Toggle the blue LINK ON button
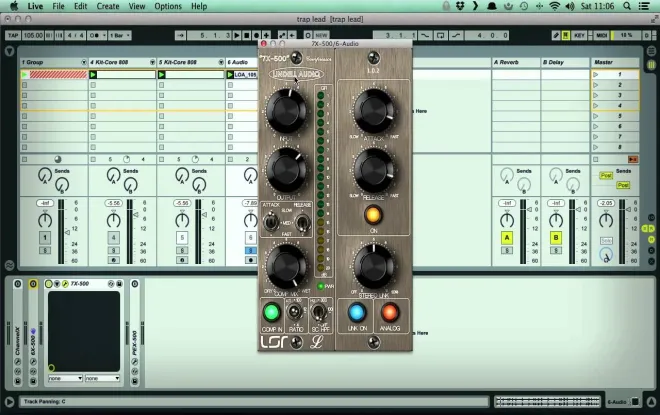Screen dimensions: 660x415 coord(357,312)
